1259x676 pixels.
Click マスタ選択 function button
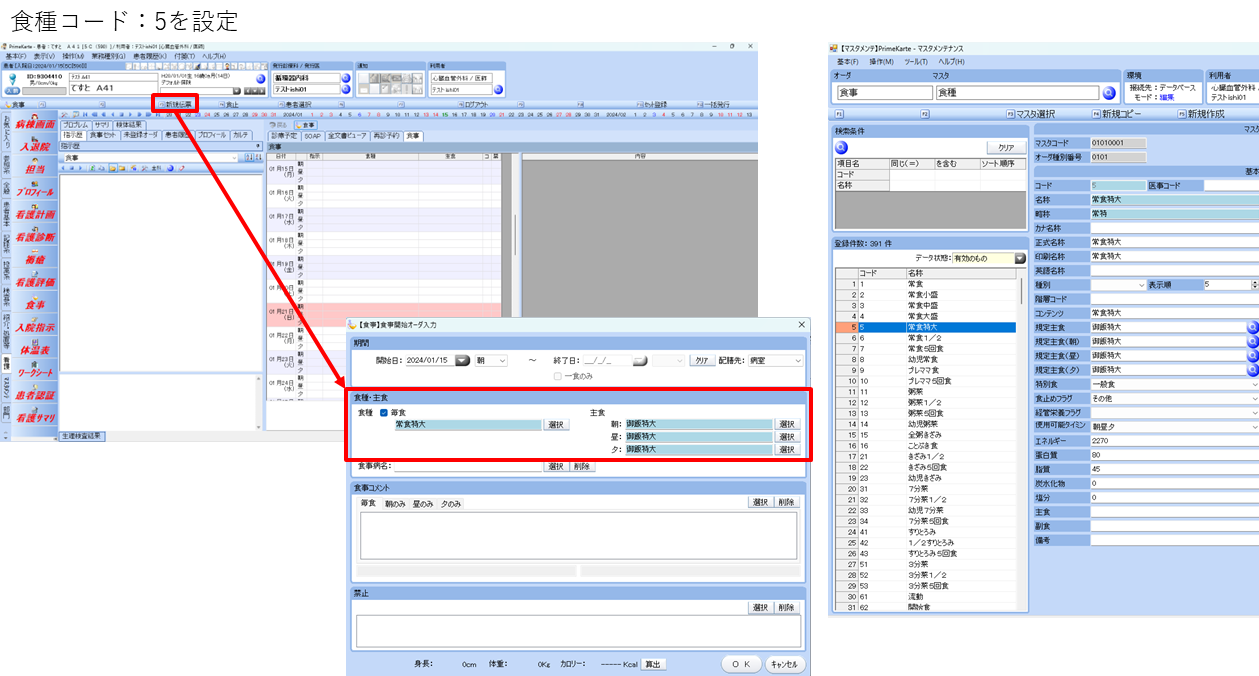pyautogui.click(x=1030, y=114)
